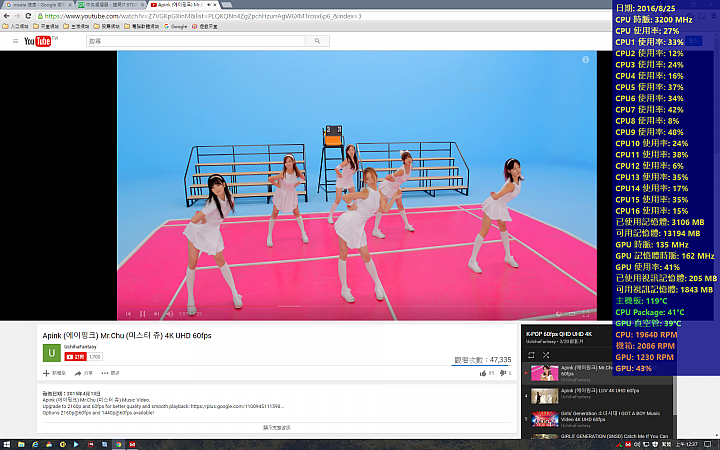Click the browser forward arrow
The width and height of the screenshot is (720, 450).
(x=17, y=16)
